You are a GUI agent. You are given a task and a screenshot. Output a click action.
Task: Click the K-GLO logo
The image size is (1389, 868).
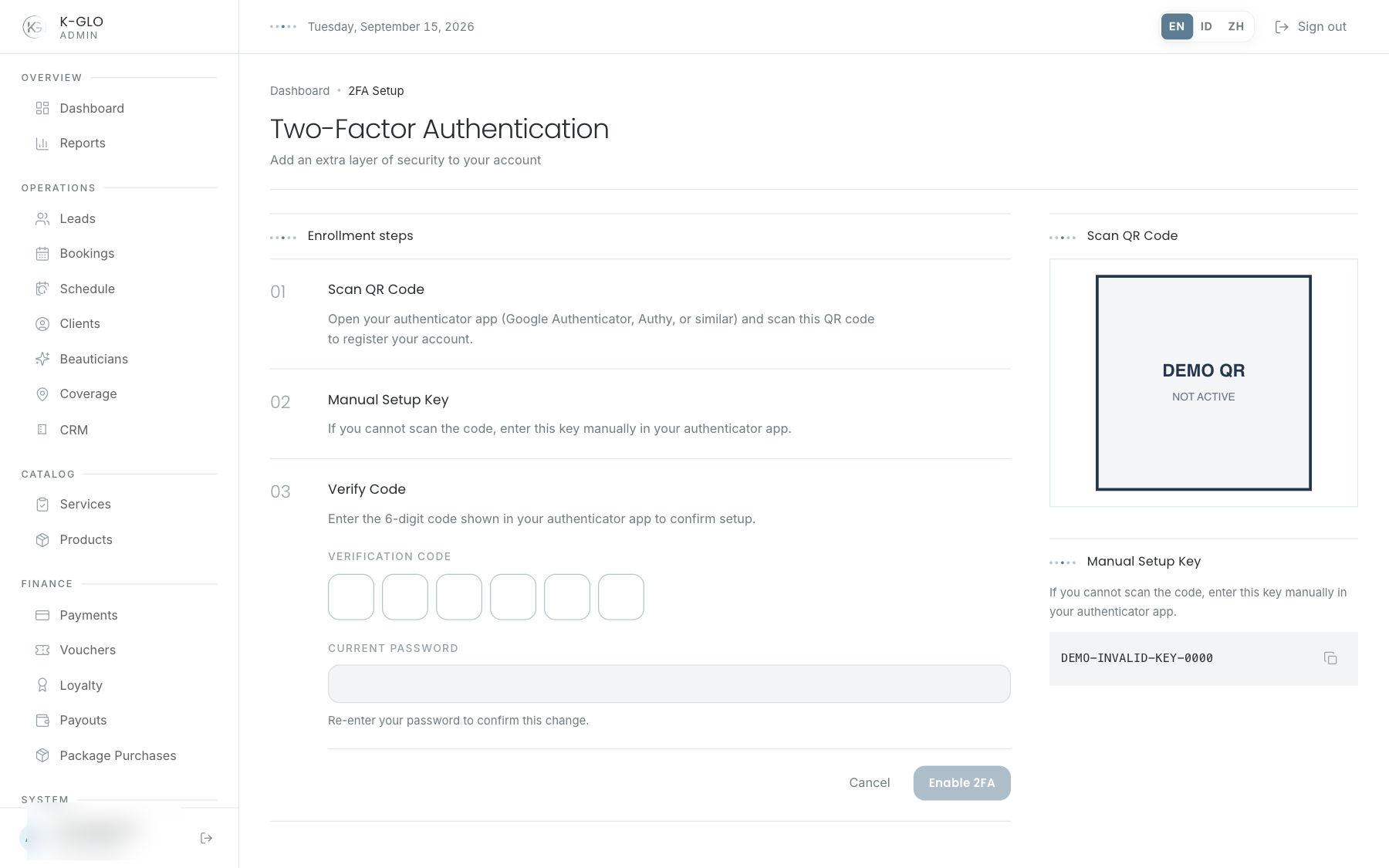pos(34,27)
